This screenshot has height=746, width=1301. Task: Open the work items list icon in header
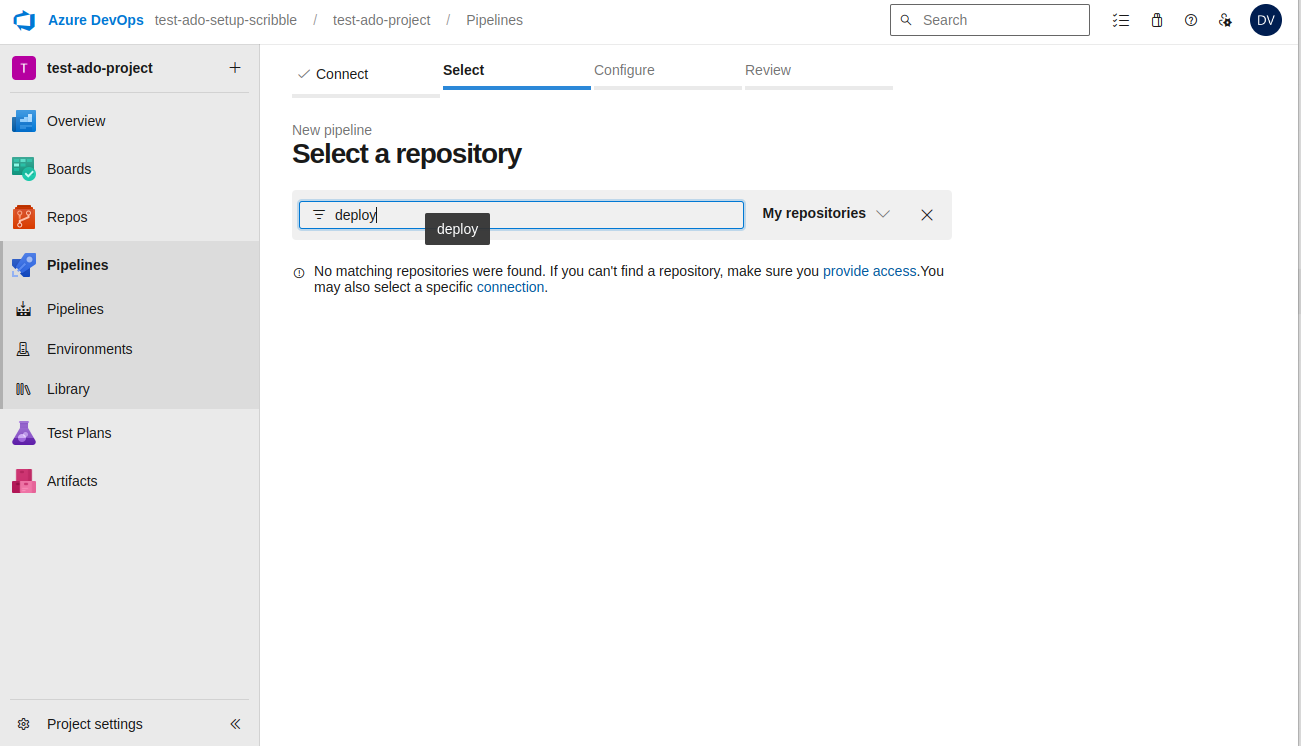pos(1121,20)
